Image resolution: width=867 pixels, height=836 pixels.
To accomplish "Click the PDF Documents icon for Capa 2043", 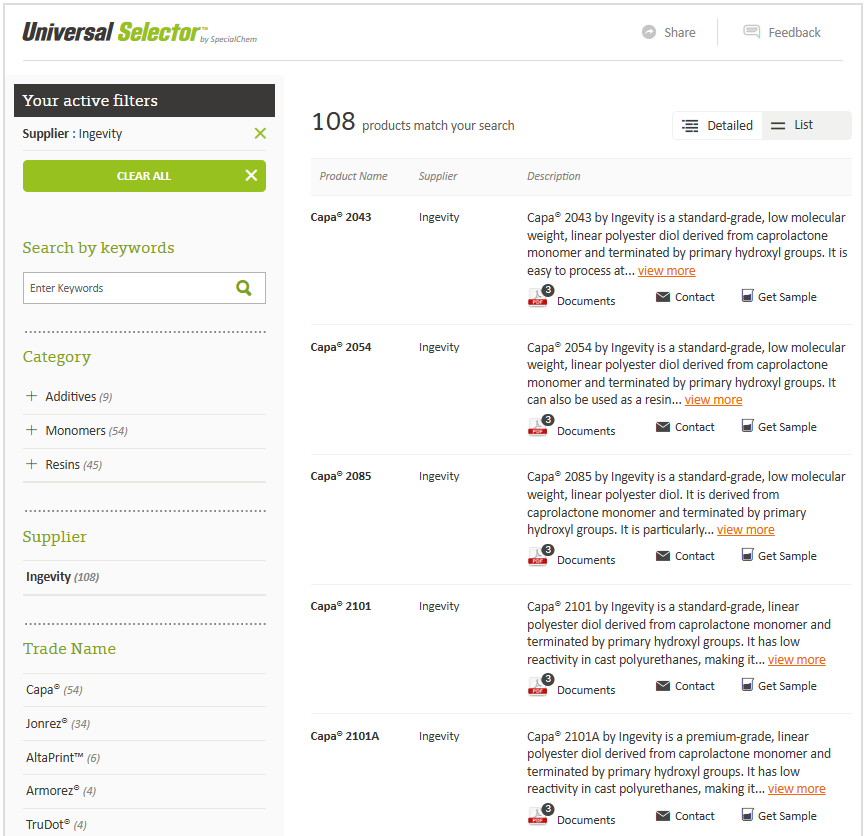I will (539, 297).
